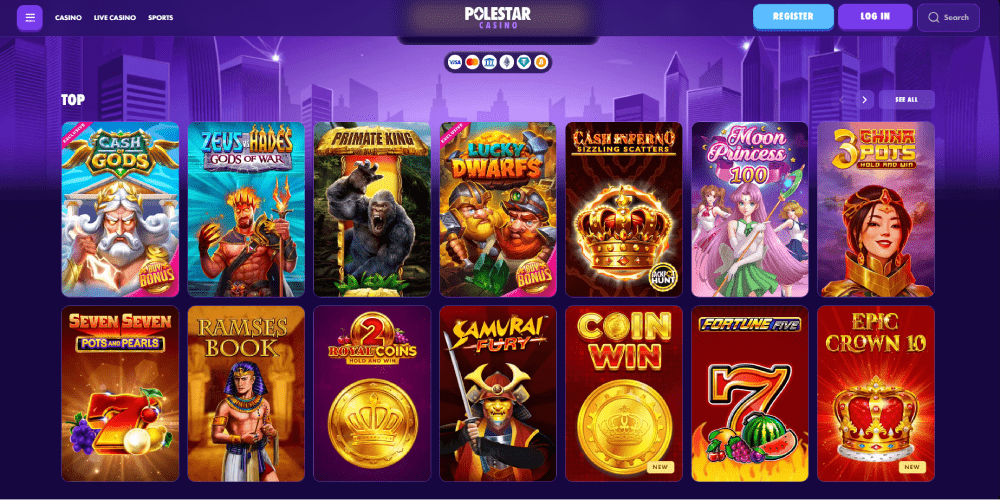Open the Fortune Five slot thumbnail
Image resolution: width=1000 pixels, height=500 pixels.
point(749,393)
